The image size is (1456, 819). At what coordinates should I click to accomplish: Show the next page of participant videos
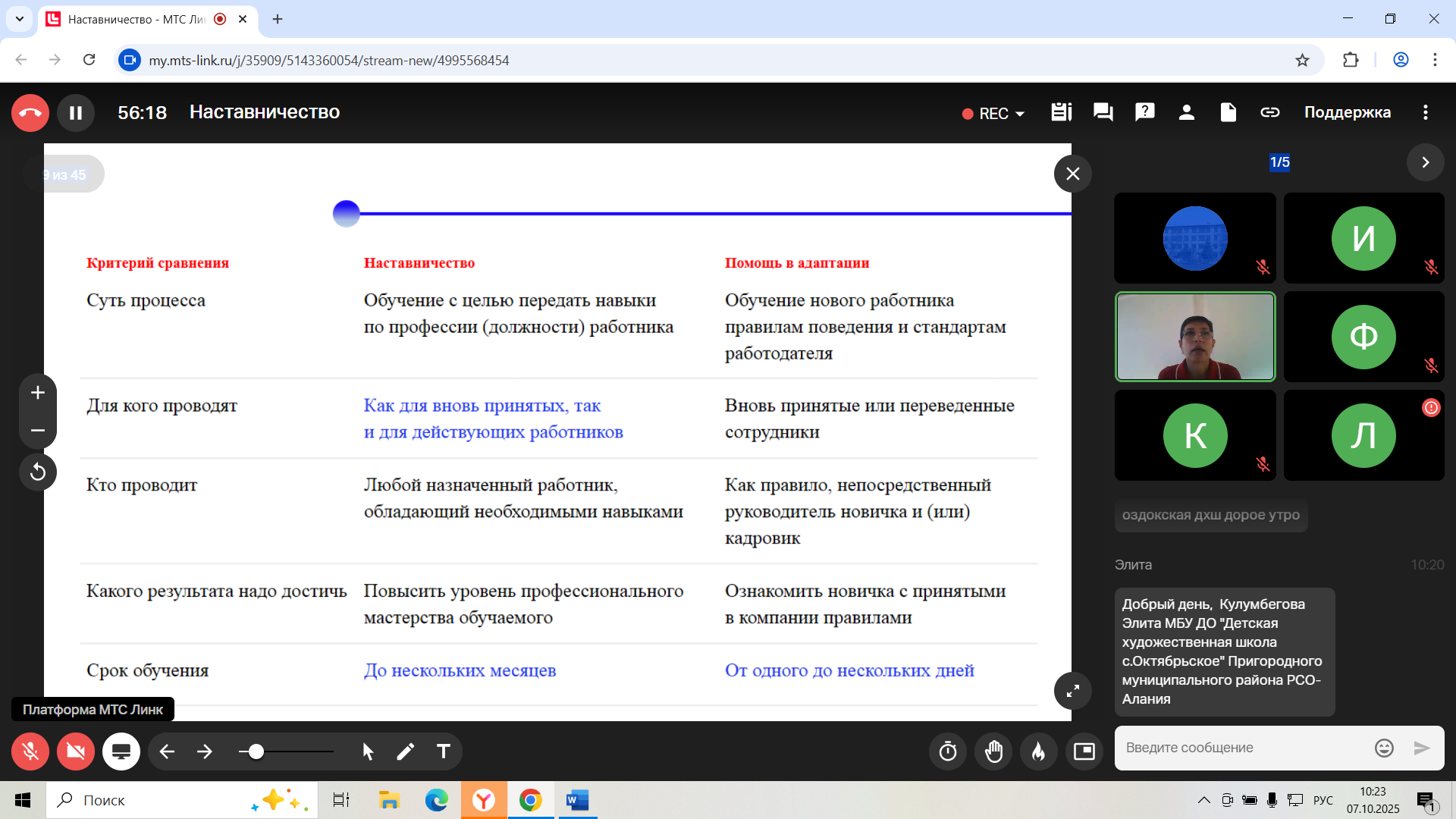click(1425, 162)
